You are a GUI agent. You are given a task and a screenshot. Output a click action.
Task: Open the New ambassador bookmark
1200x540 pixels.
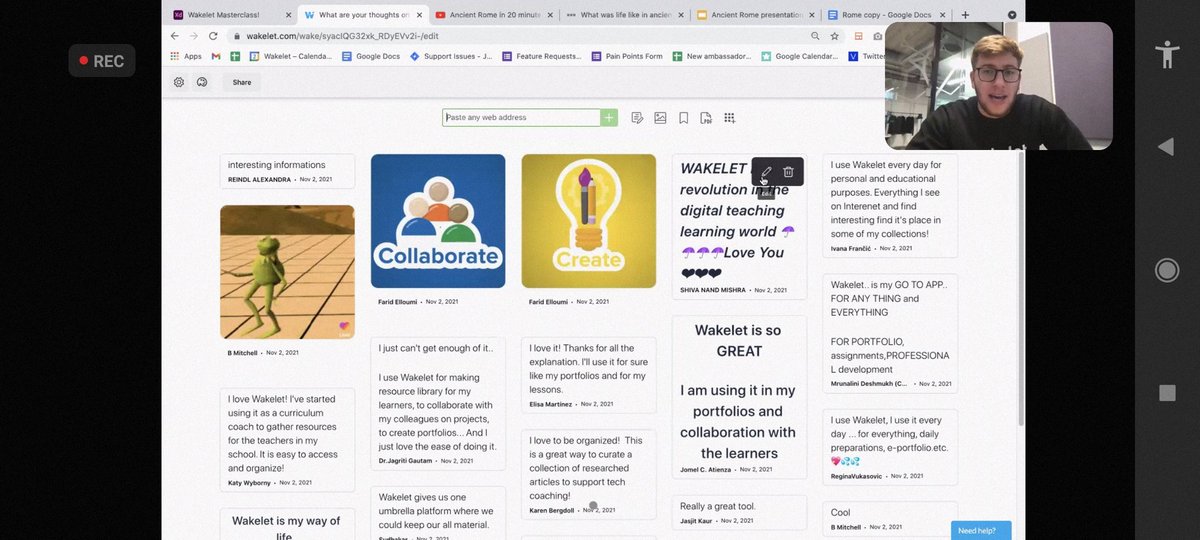711,56
